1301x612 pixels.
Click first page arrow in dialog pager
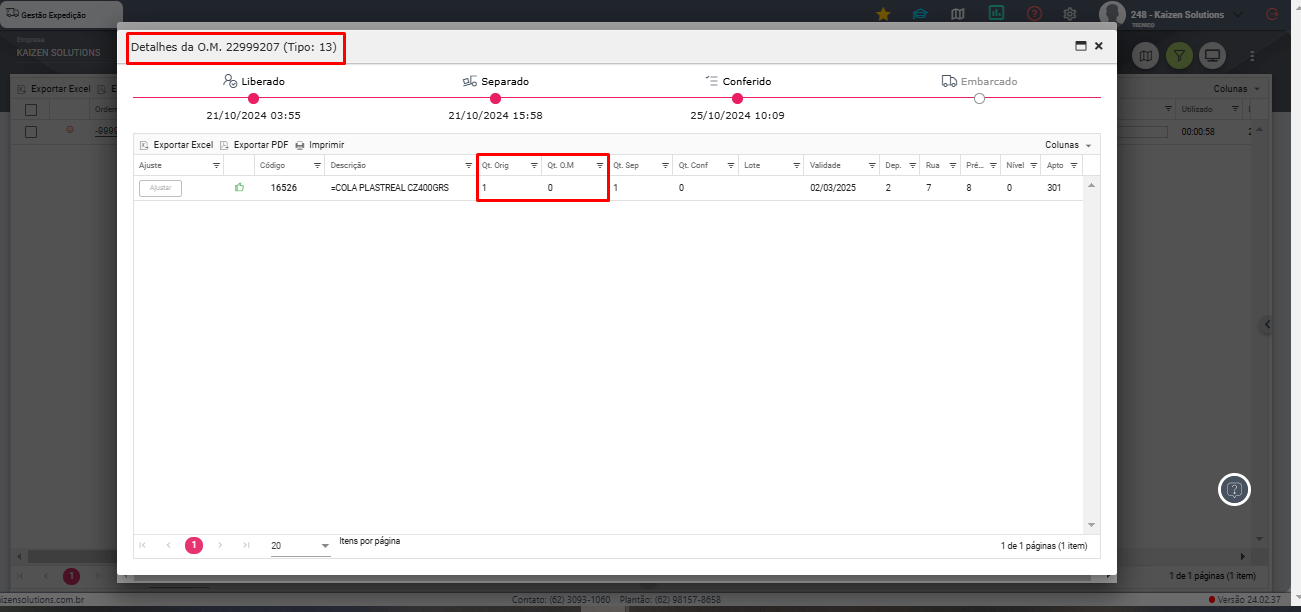pos(142,545)
